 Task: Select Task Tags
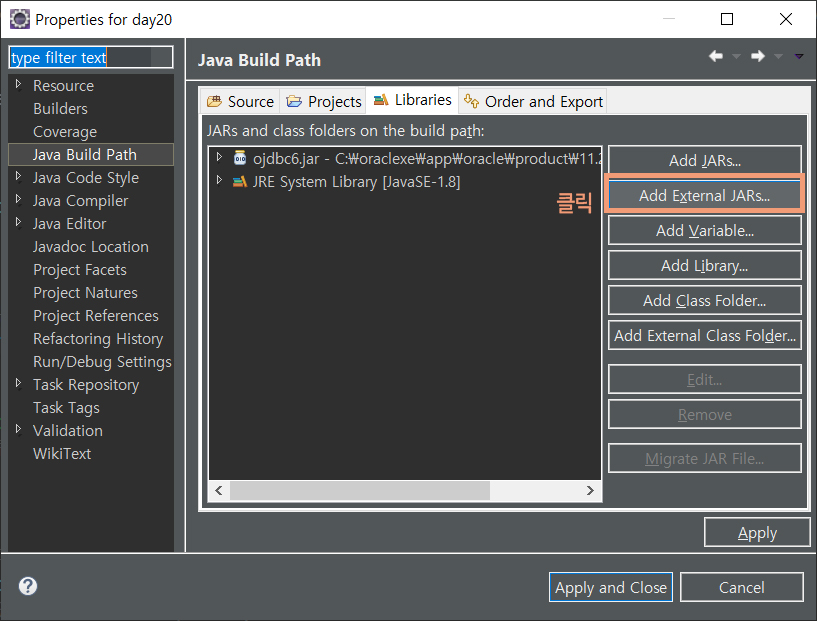(66, 407)
